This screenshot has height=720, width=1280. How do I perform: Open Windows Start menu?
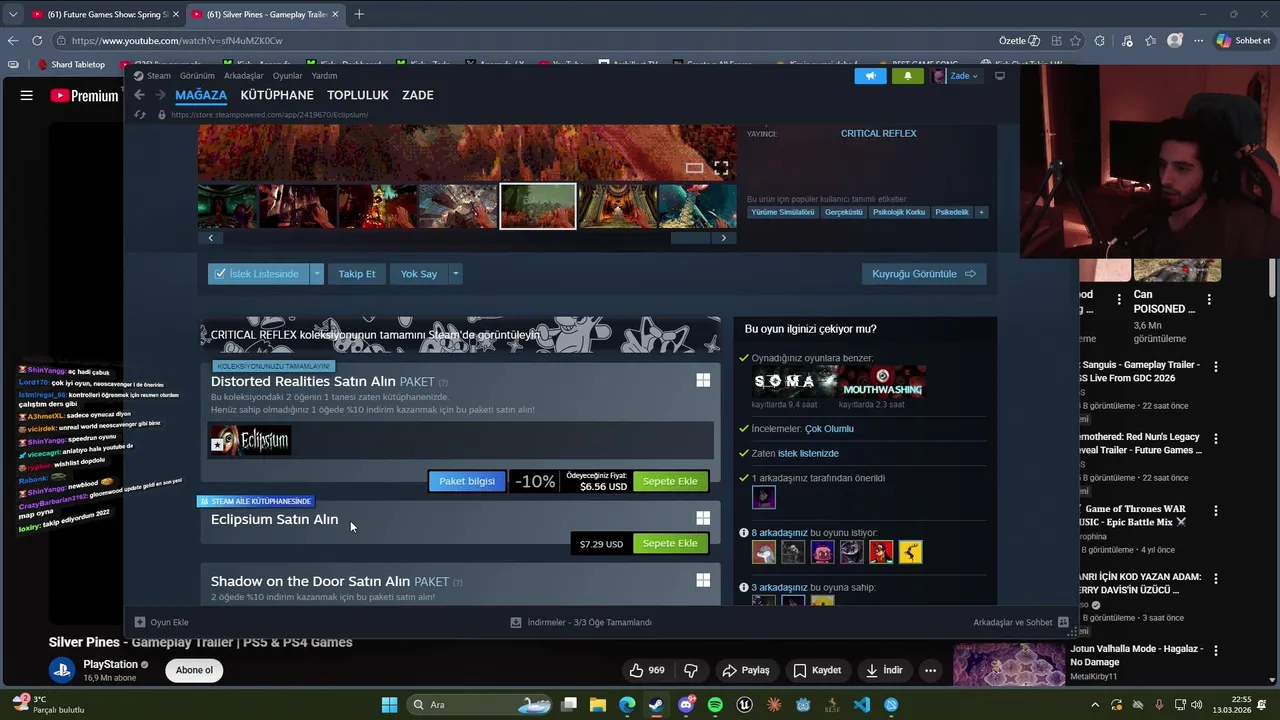[389, 705]
